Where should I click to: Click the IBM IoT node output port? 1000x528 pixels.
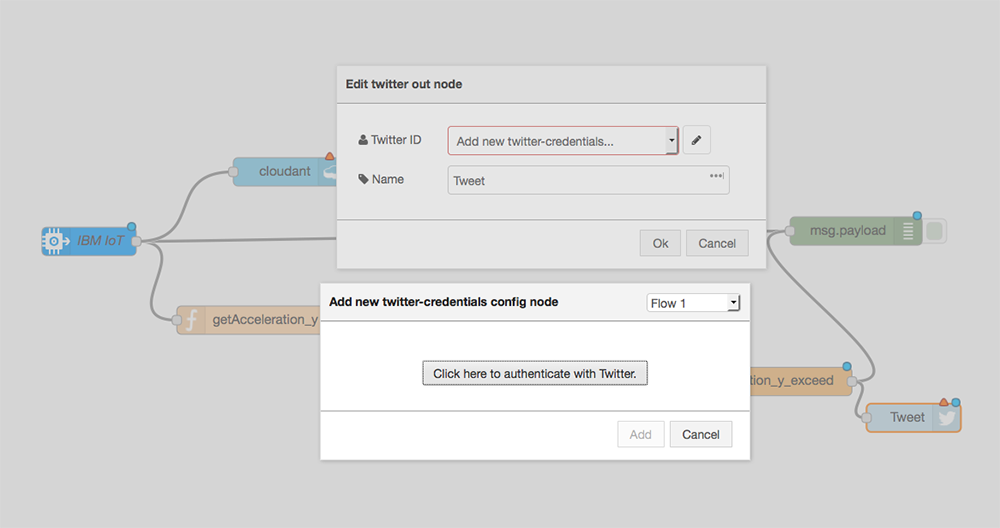136,240
